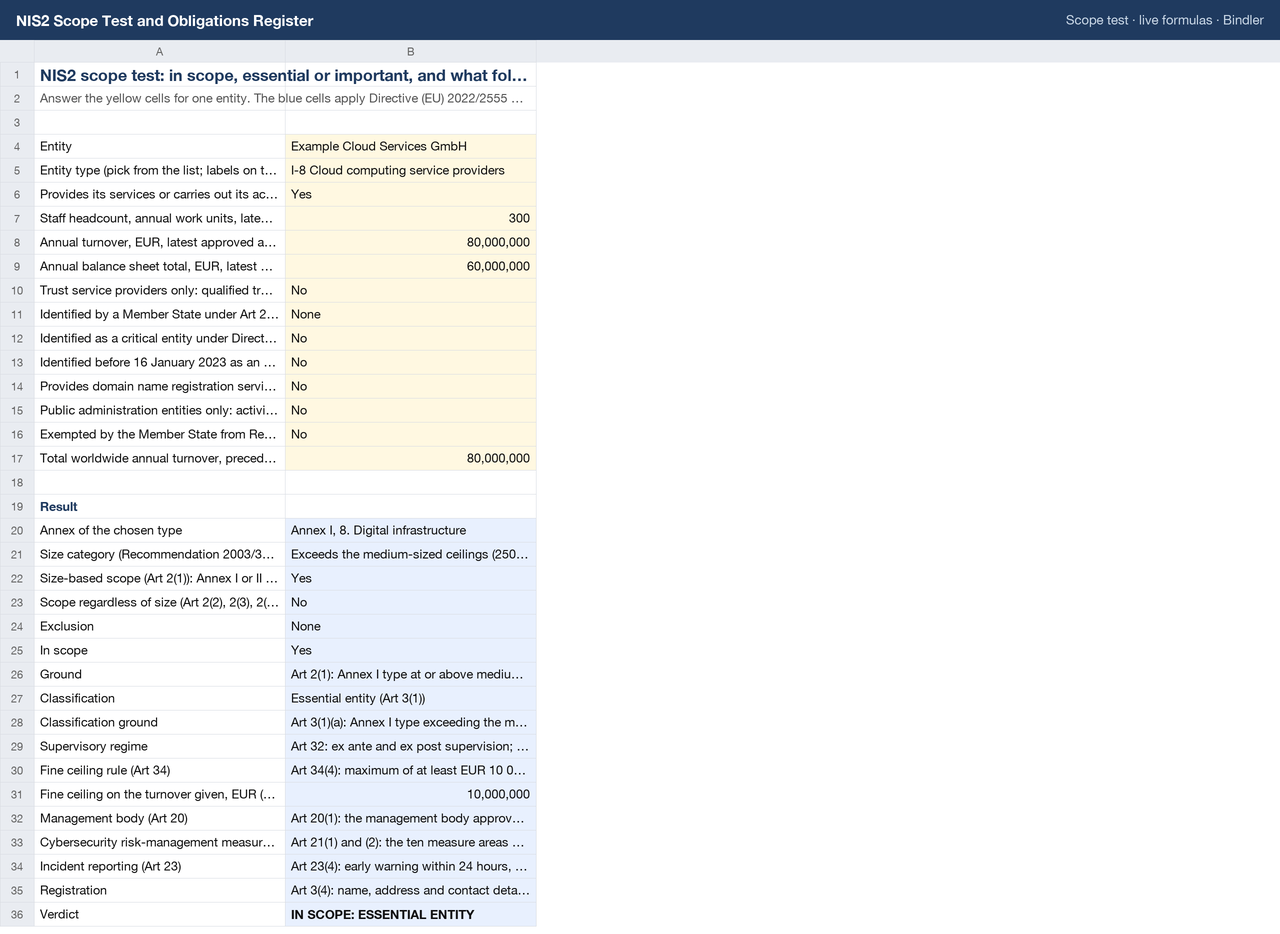This screenshot has height=934, width=1280.
Task: Click the 'IN SCOPE: ESSENTIAL ENTITY' verdict cell
Action: click(411, 914)
